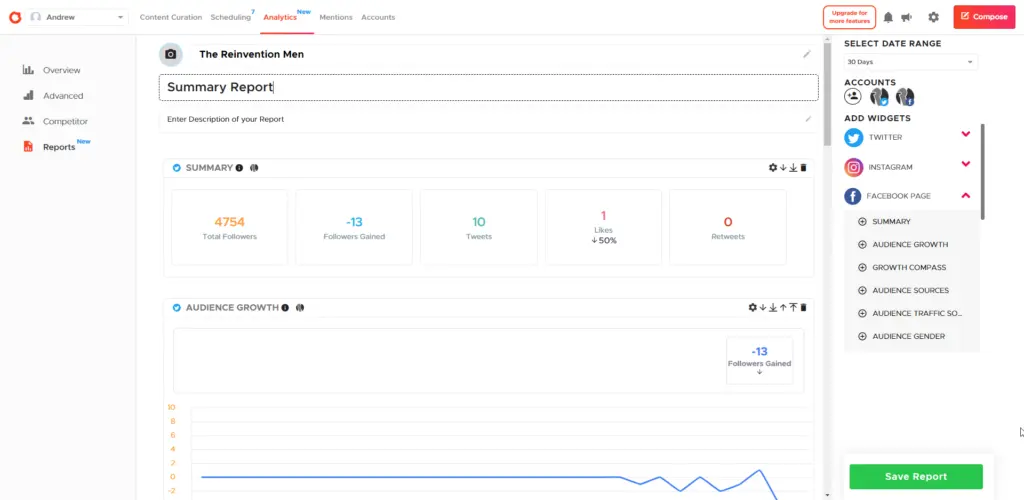Screen dimensions: 1024x500
Task: Expand the Twitter widgets section
Action: [x=965, y=135]
